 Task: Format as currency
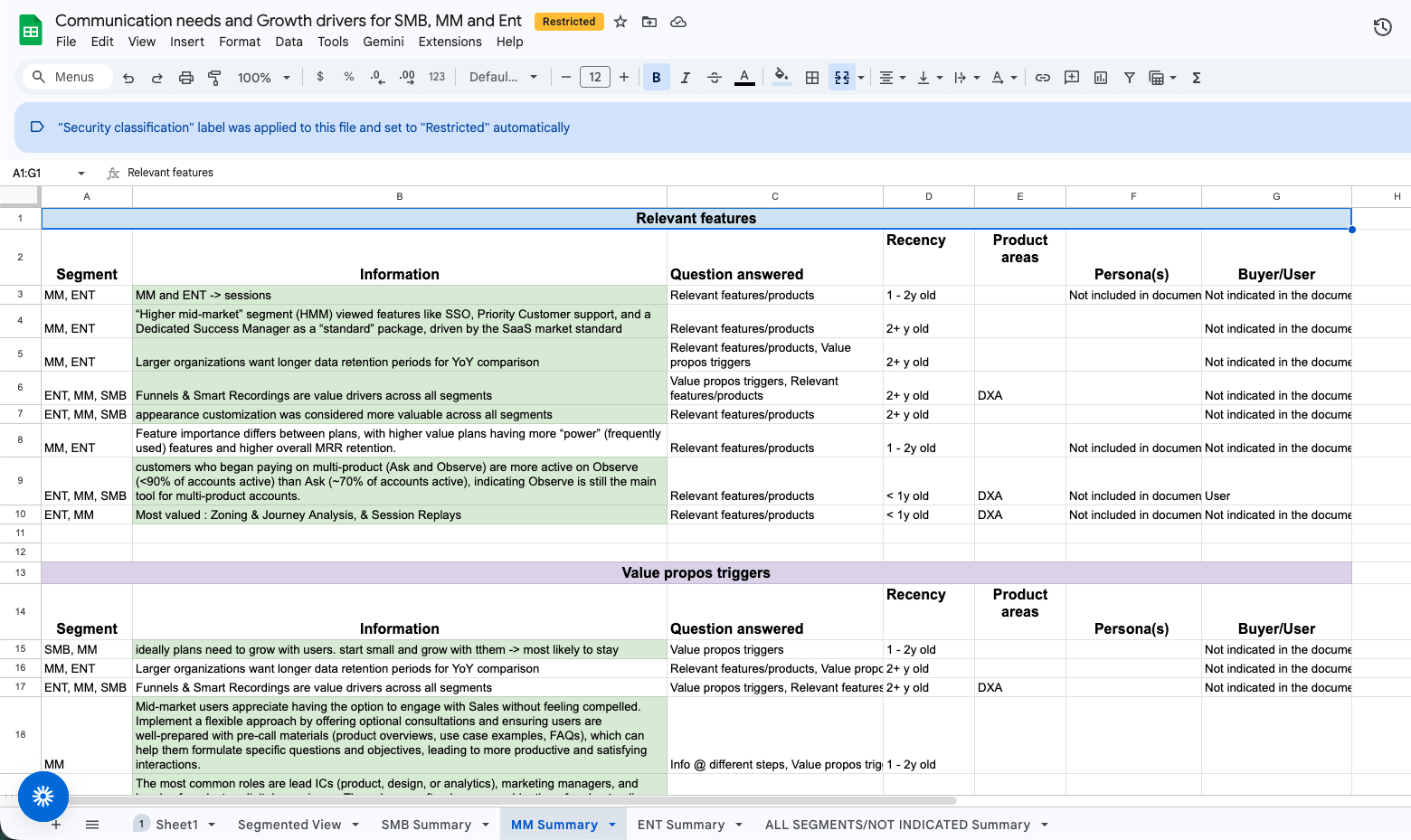pos(320,78)
